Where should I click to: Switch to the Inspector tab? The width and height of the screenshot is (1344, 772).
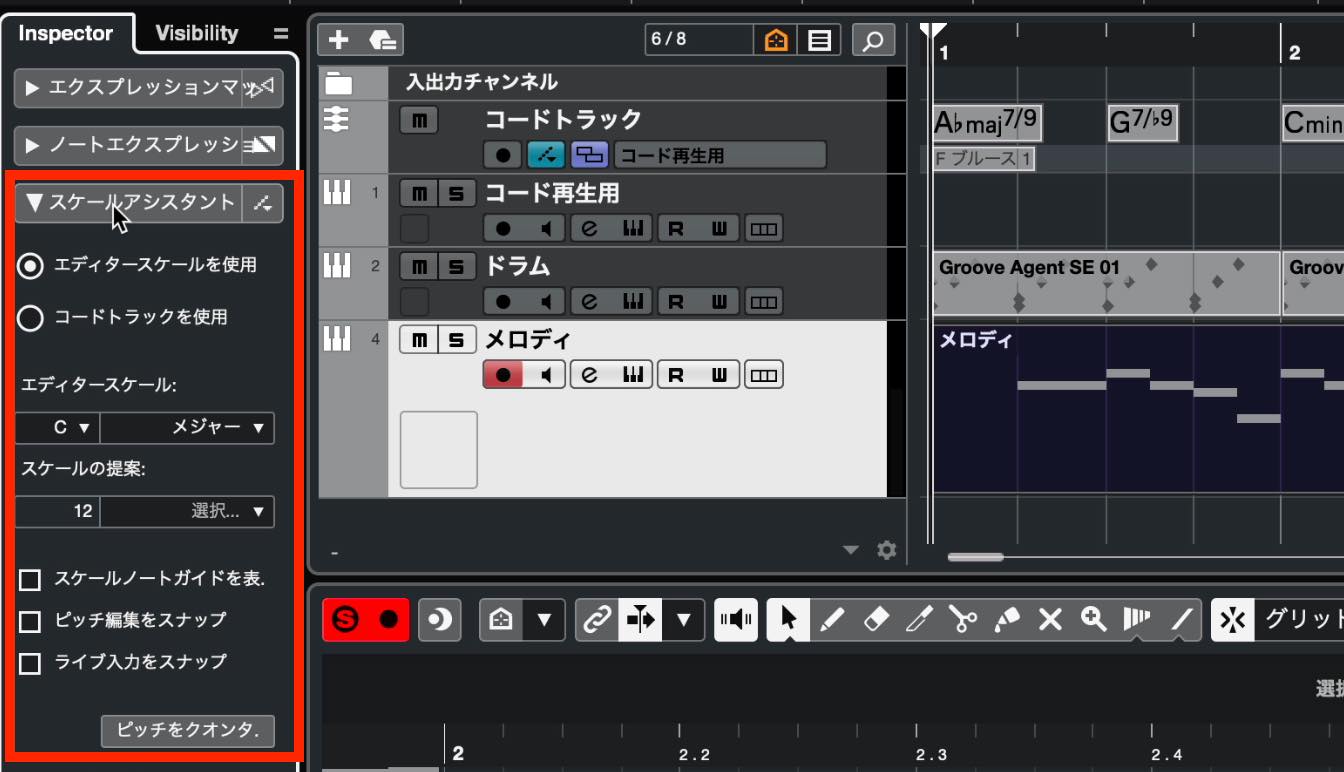point(66,33)
